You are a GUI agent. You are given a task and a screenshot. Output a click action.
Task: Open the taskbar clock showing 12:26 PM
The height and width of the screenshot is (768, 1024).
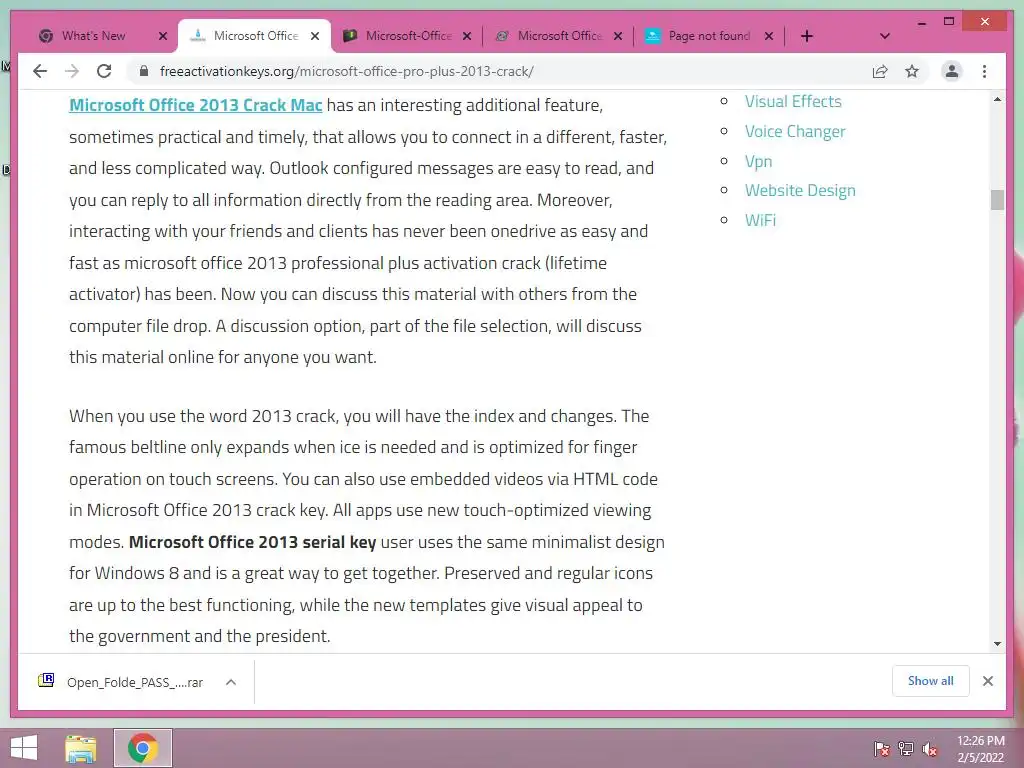pos(981,748)
